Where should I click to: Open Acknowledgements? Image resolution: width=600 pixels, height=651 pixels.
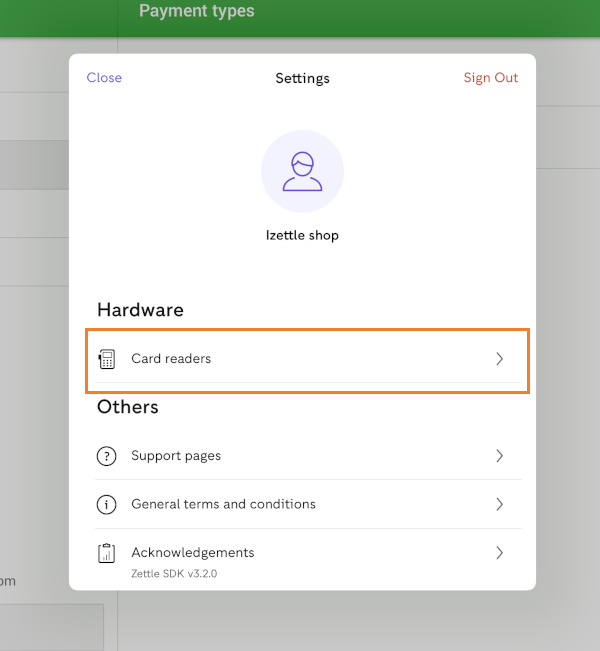tap(308, 558)
